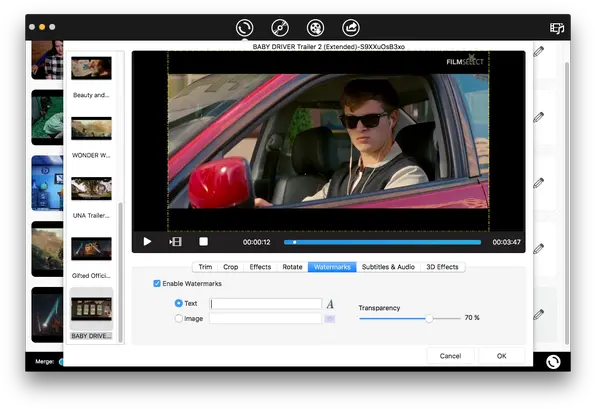
Task: Select the UNA Trailer... video thumbnail
Action: 91,189
